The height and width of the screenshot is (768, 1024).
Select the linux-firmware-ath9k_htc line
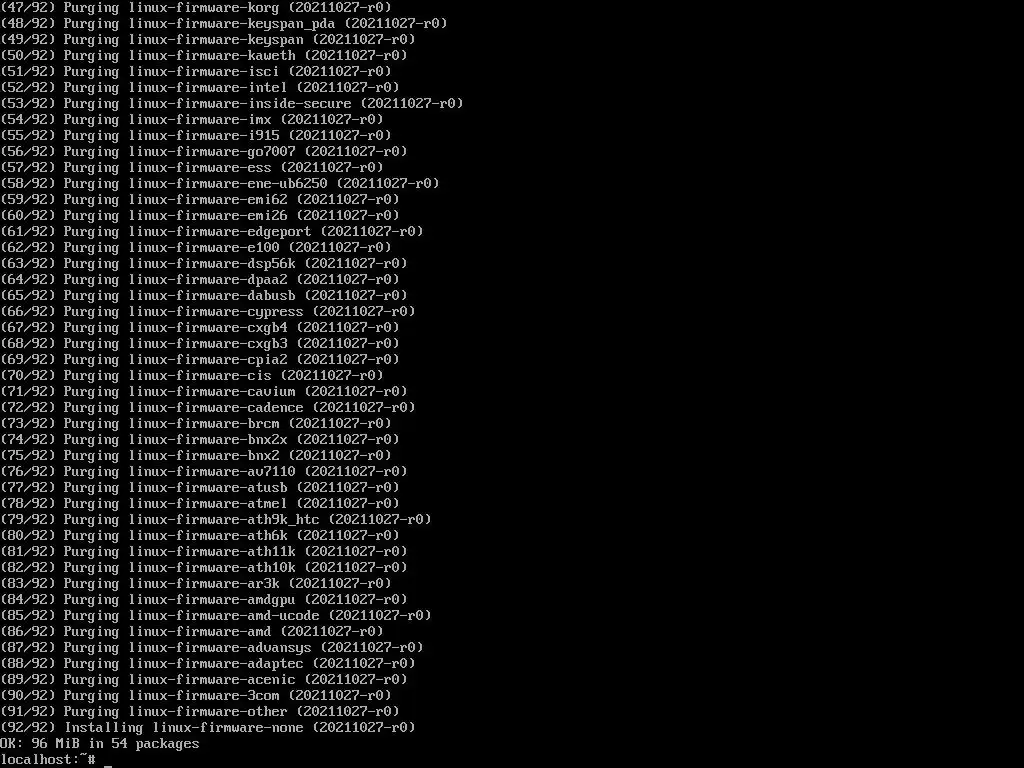pyautogui.click(x=216, y=519)
